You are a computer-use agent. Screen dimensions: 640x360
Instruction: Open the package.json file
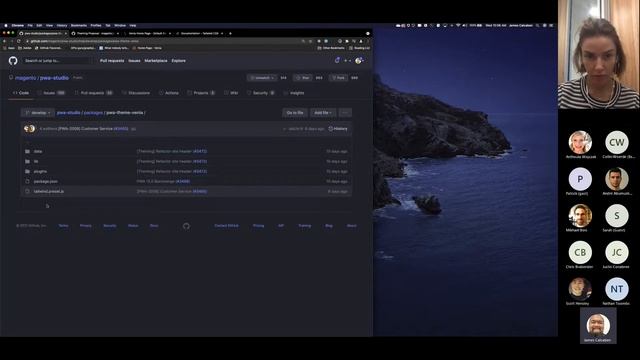click(x=46, y=181)
